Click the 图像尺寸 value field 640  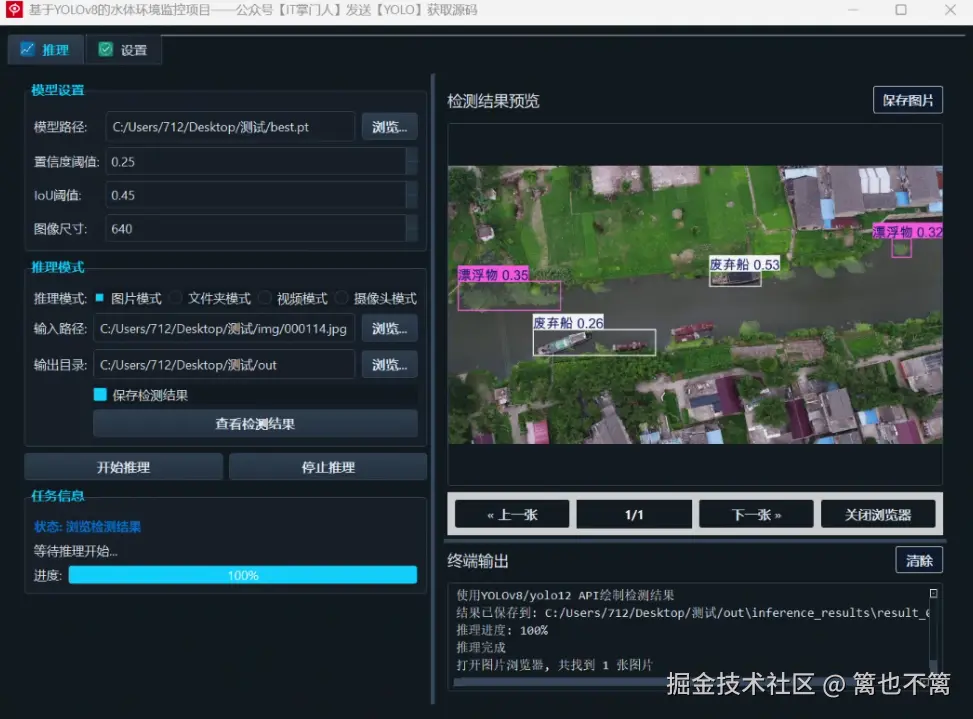coord(256,229)
